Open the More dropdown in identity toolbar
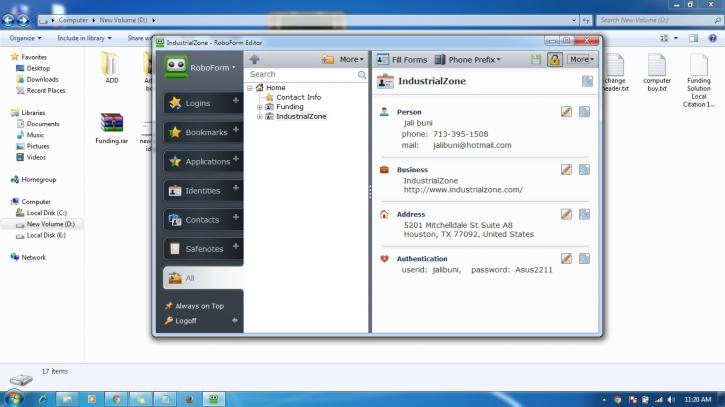This screenshot has width=725, height=407. tap(582, 59)
